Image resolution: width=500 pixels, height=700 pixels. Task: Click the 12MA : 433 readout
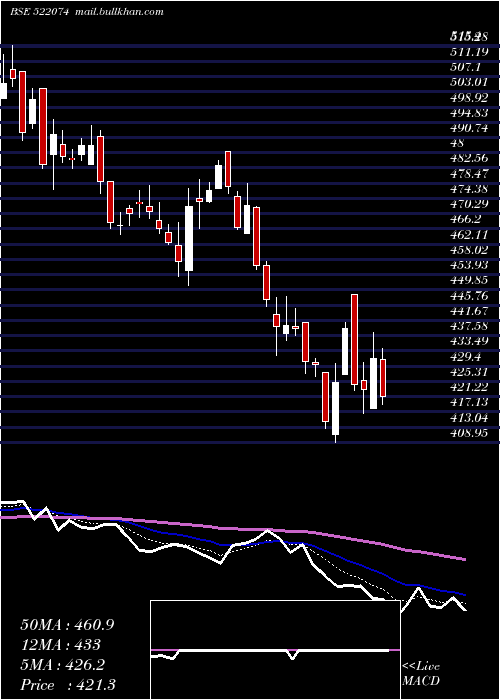(60, 645)
